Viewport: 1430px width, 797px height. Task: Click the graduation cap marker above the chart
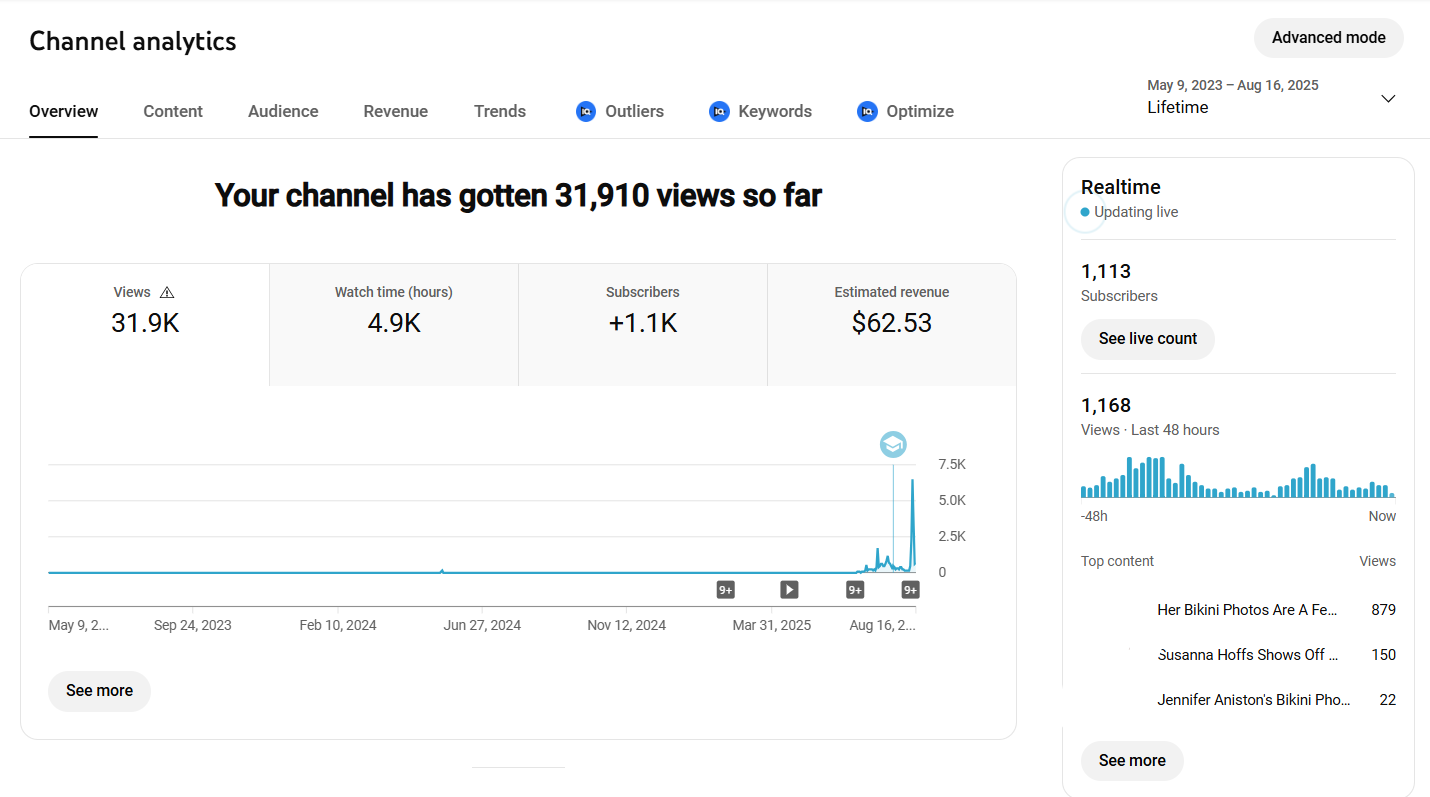(x=893, y=445)
